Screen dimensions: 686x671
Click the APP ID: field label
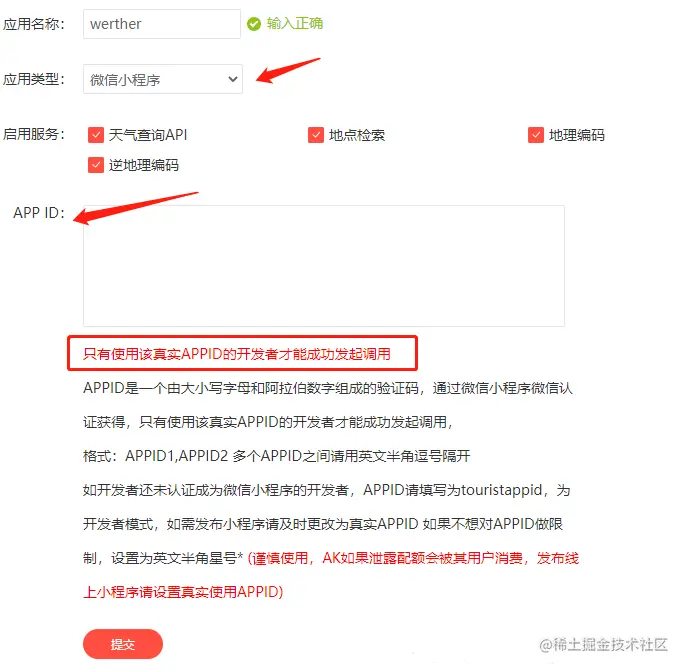(39, 213)
